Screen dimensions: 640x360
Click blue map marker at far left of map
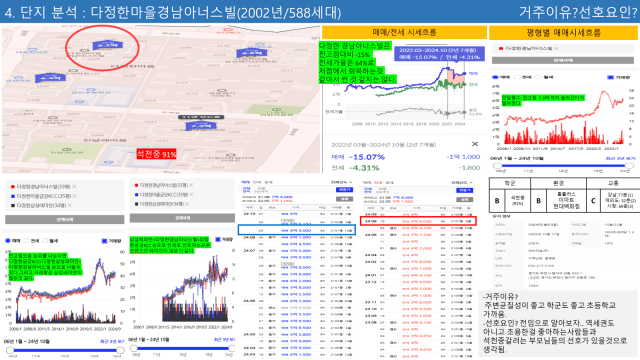pos(50,77)
